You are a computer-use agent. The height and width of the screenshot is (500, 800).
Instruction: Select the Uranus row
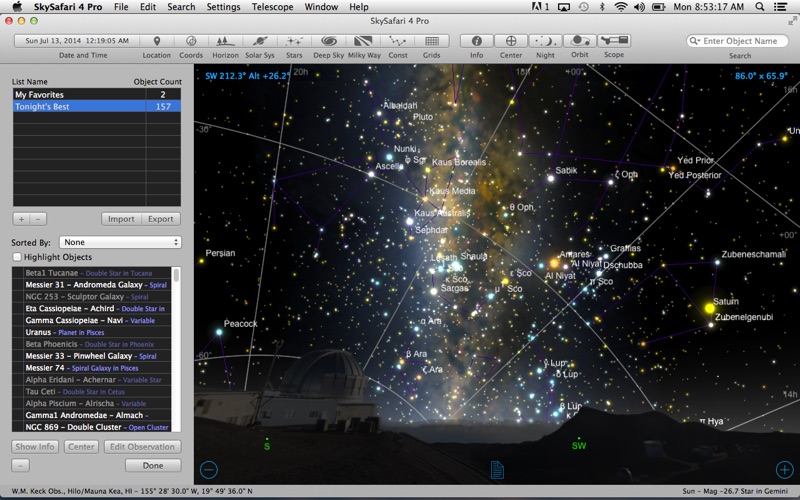(x=92, y=332)
